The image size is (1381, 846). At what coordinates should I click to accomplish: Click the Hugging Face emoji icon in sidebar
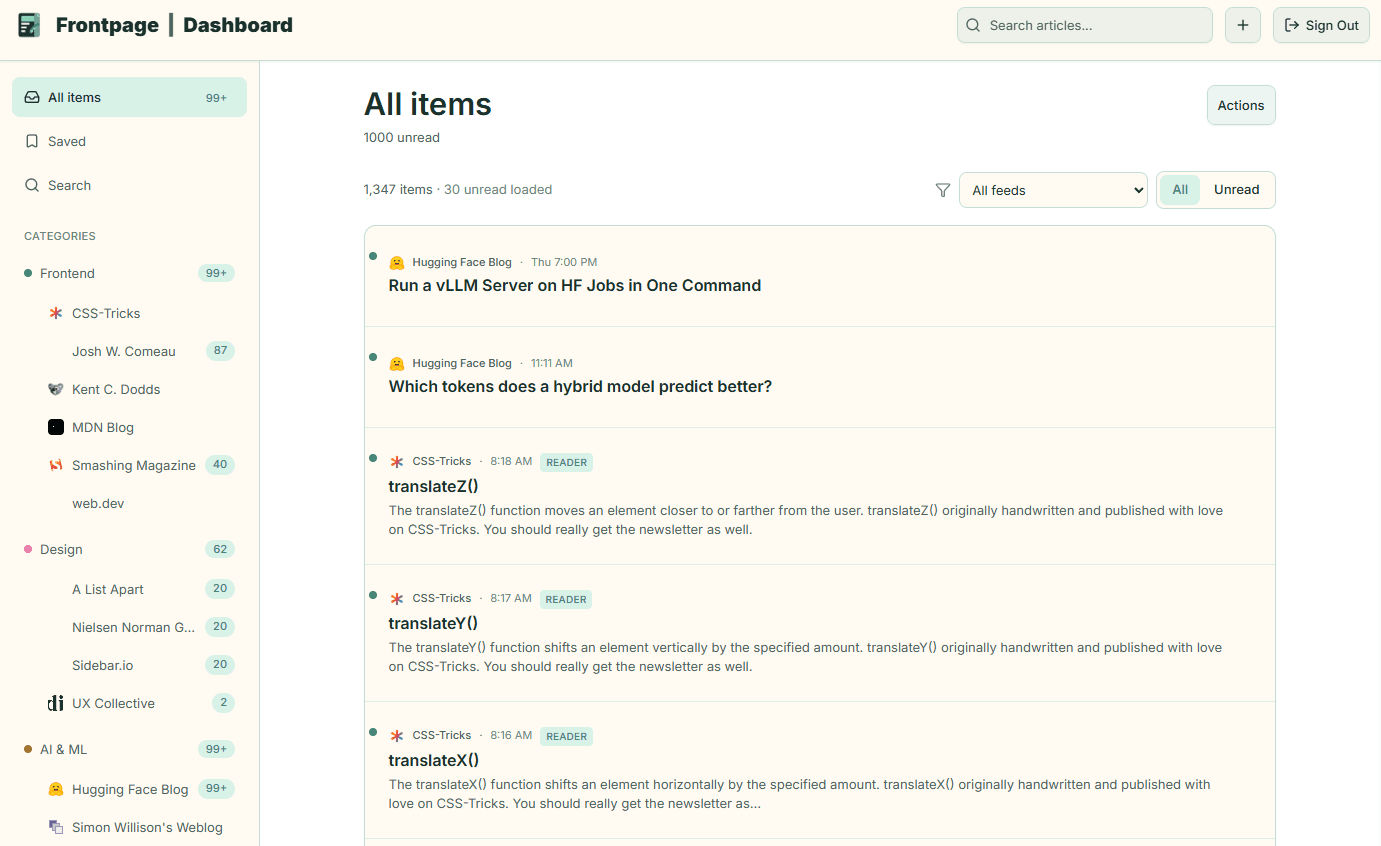point(56,789)
